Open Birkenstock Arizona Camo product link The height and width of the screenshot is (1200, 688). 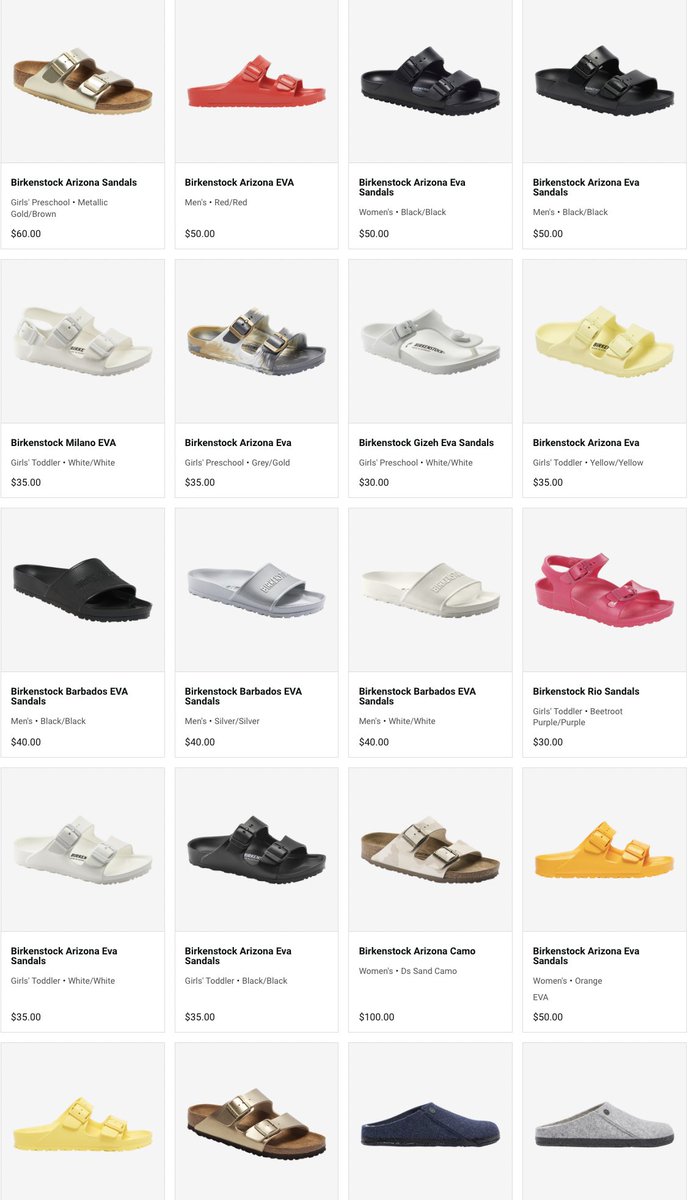coord(417,952)
